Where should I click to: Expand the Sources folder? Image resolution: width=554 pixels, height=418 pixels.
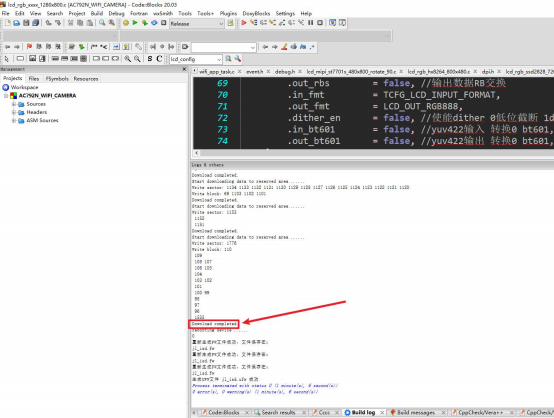(14, 104)
